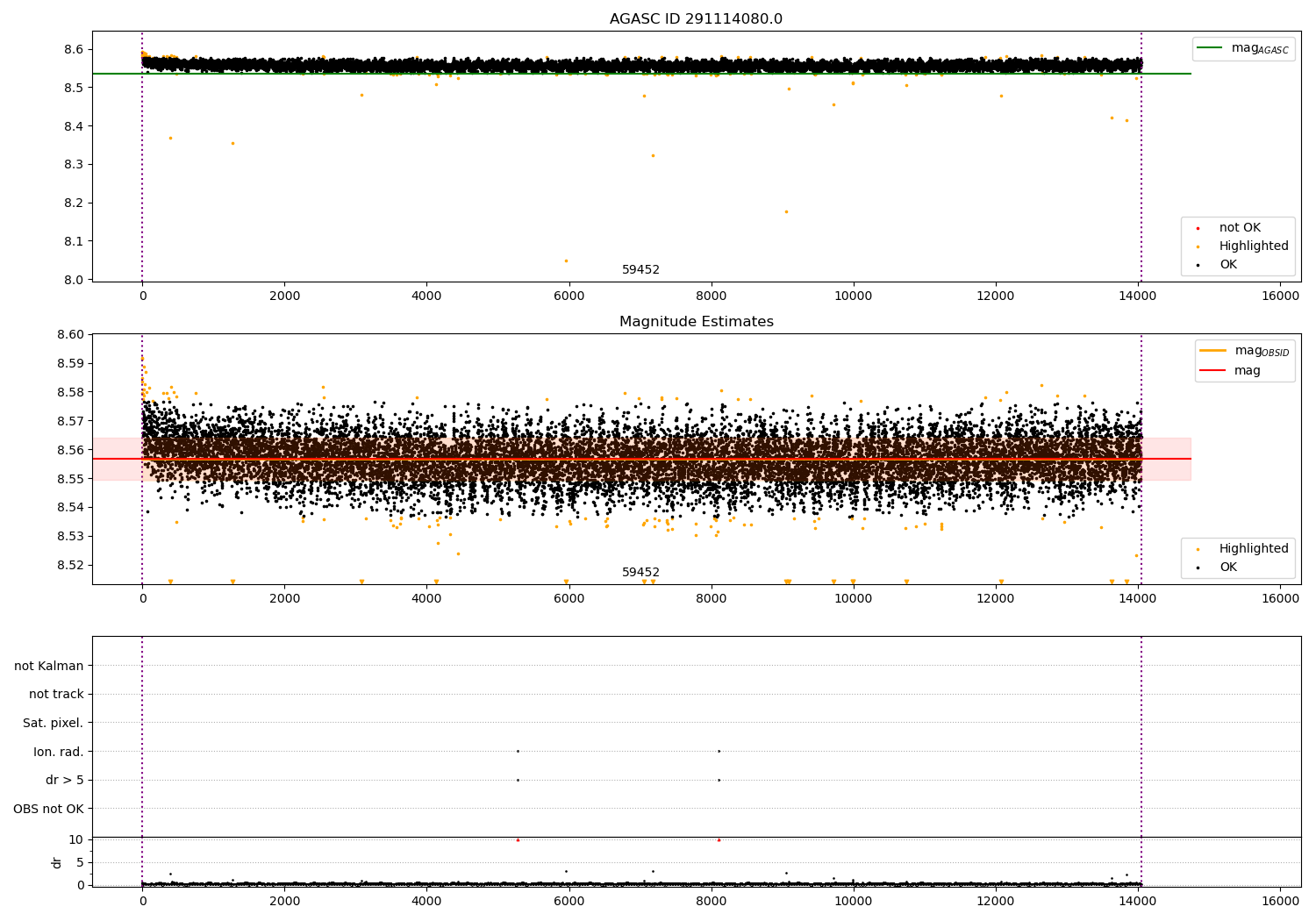1316x921 pixels.
Task: Click the "16000" x-axis tick of the bottom panel
Action: point(1280,901)
